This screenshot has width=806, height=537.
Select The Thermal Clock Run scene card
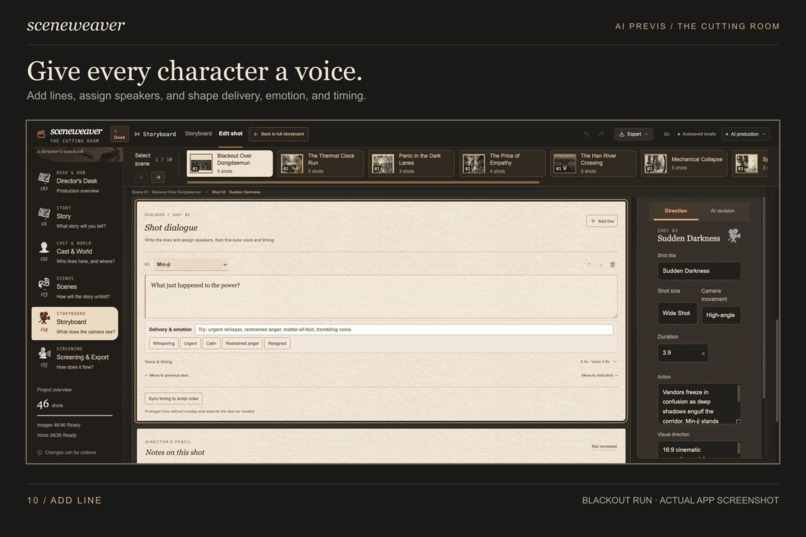(x=321, y=163)
